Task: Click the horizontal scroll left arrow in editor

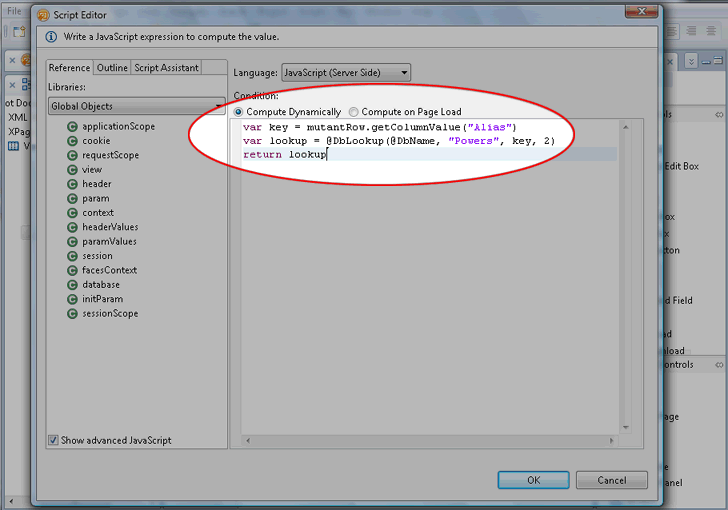Action: click(248, 440)
